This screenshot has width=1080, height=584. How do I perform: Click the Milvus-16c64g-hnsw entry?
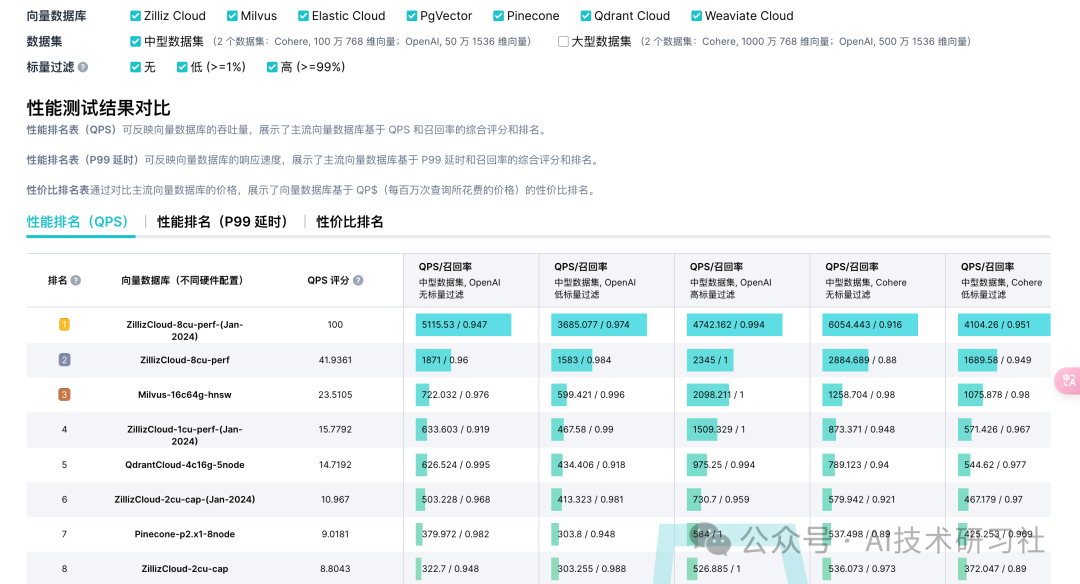(x=185, y=394)
